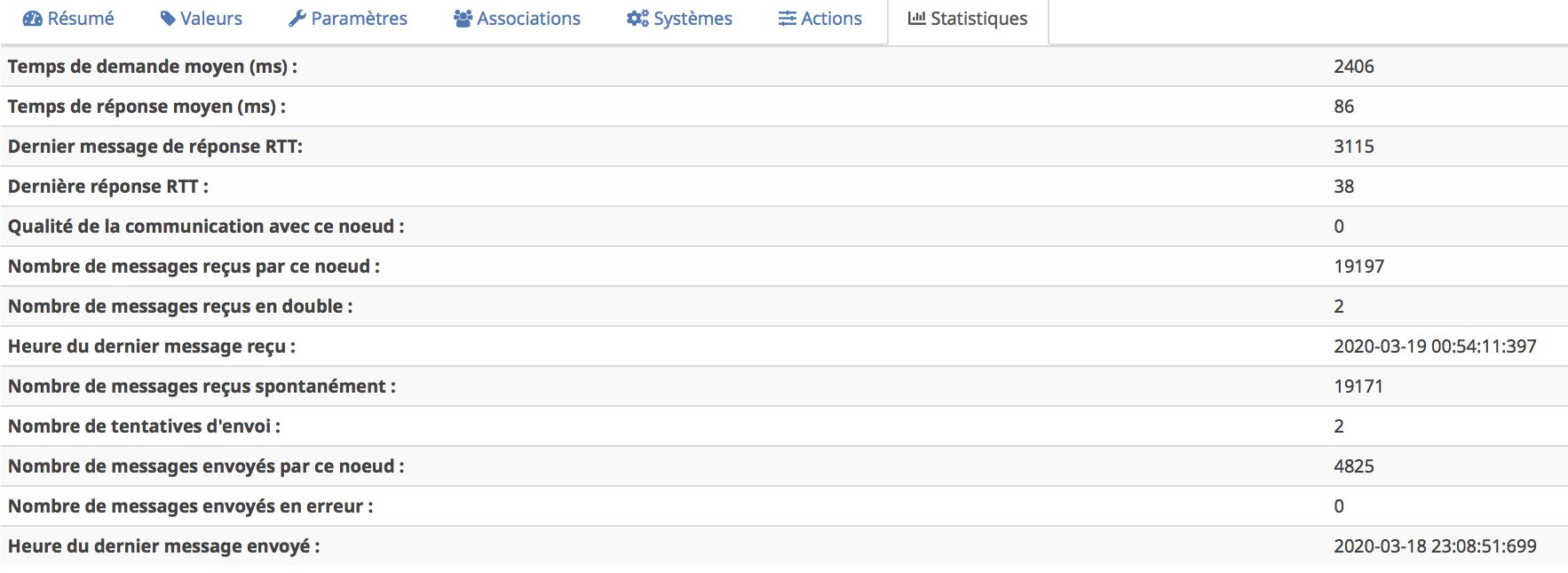
Task: Open the Résumé tab
Action: point(68,19)
